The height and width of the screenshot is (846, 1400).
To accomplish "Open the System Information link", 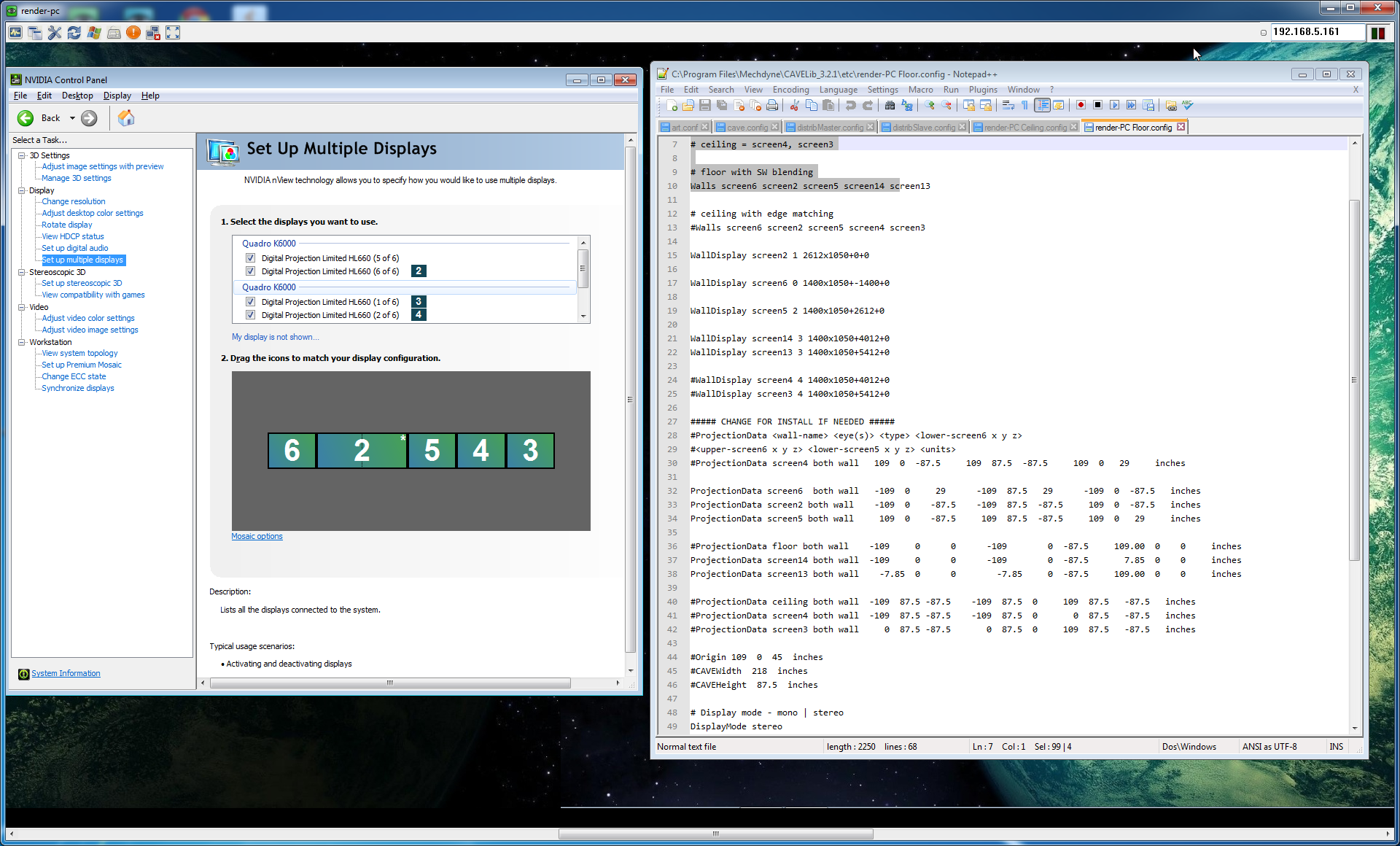I will pyautogui.click(x=66, y=673).
